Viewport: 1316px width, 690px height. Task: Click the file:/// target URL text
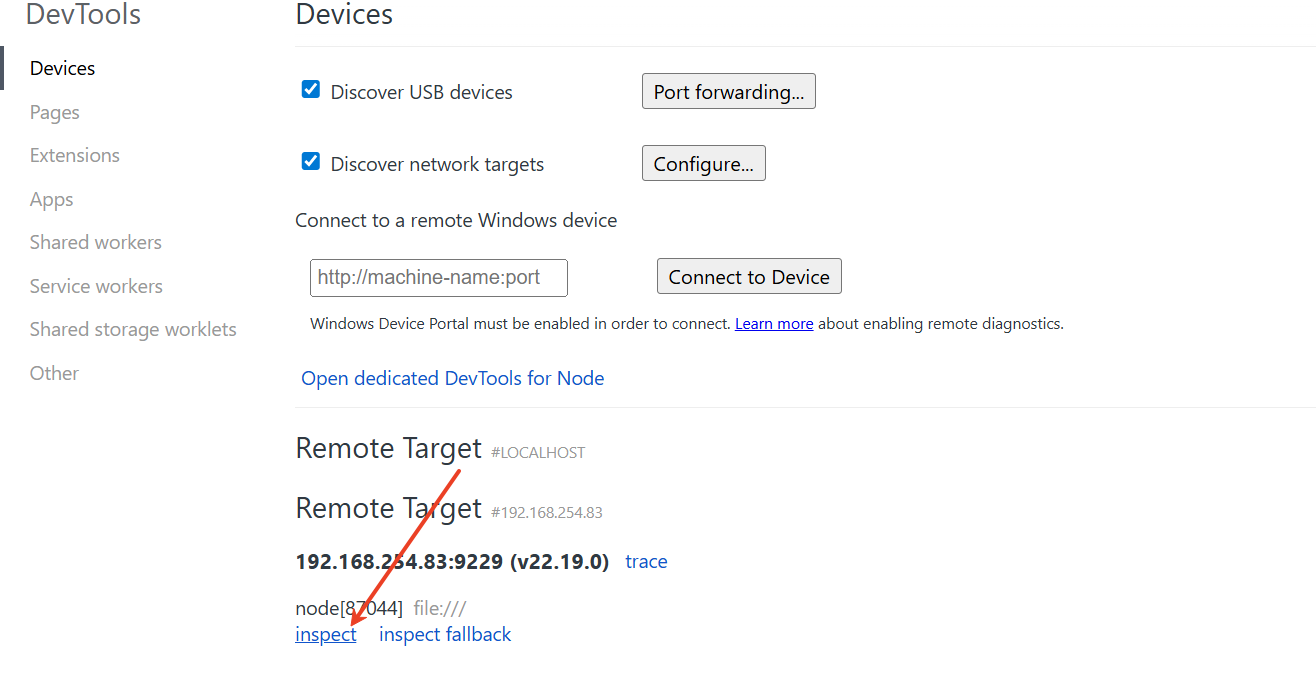pyautogui.click(x=440, y=608)
